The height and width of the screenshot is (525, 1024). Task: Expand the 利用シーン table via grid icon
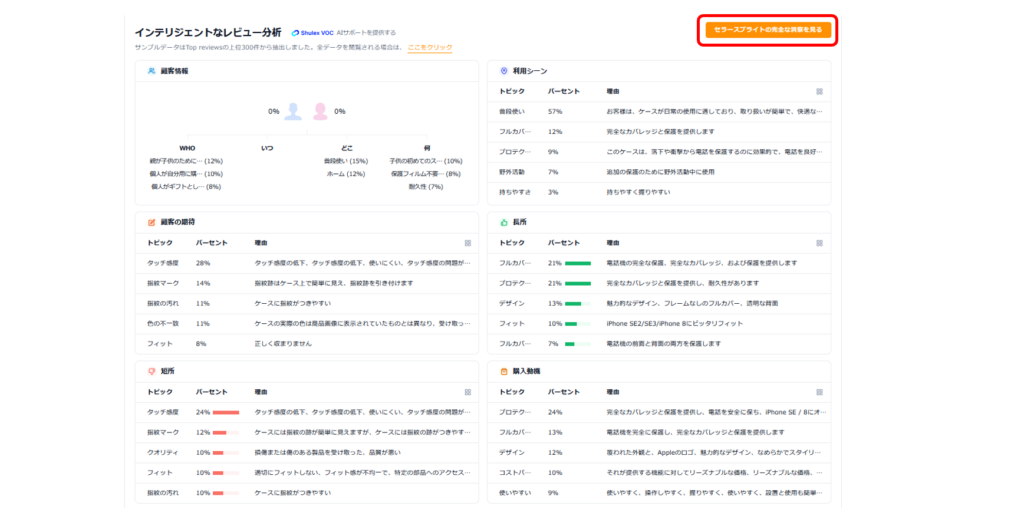(819, 91)
